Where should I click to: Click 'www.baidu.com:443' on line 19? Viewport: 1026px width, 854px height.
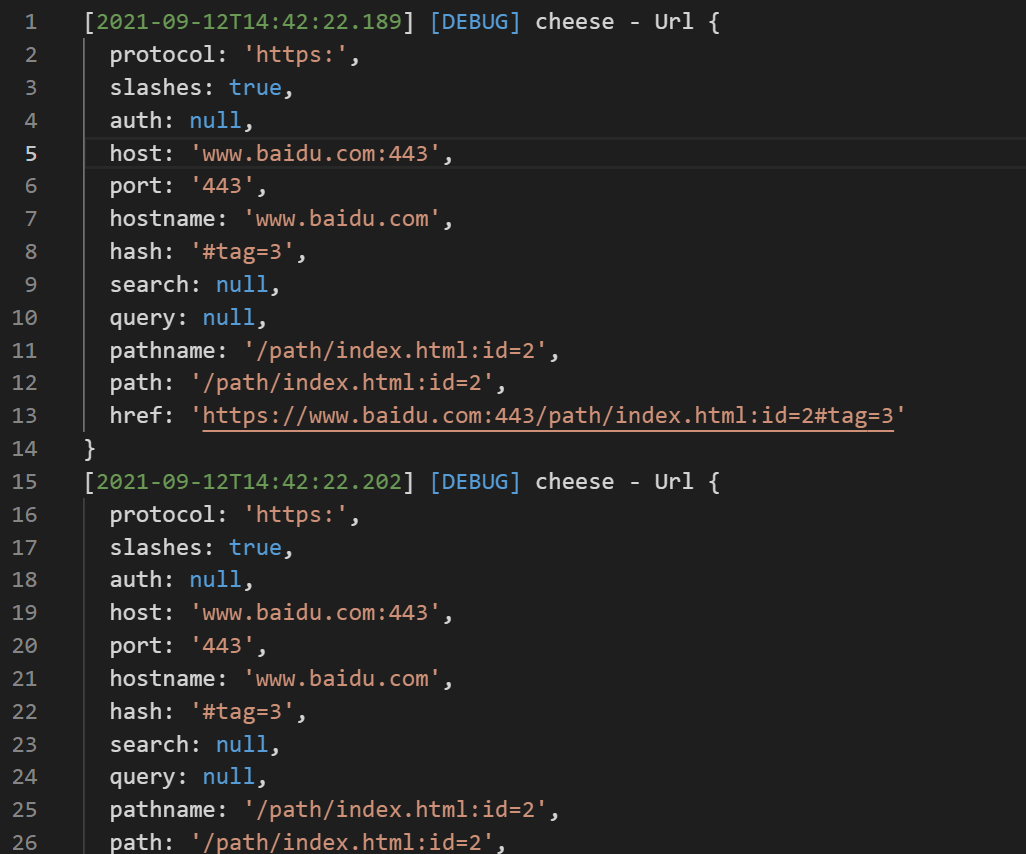click(315, 613)
